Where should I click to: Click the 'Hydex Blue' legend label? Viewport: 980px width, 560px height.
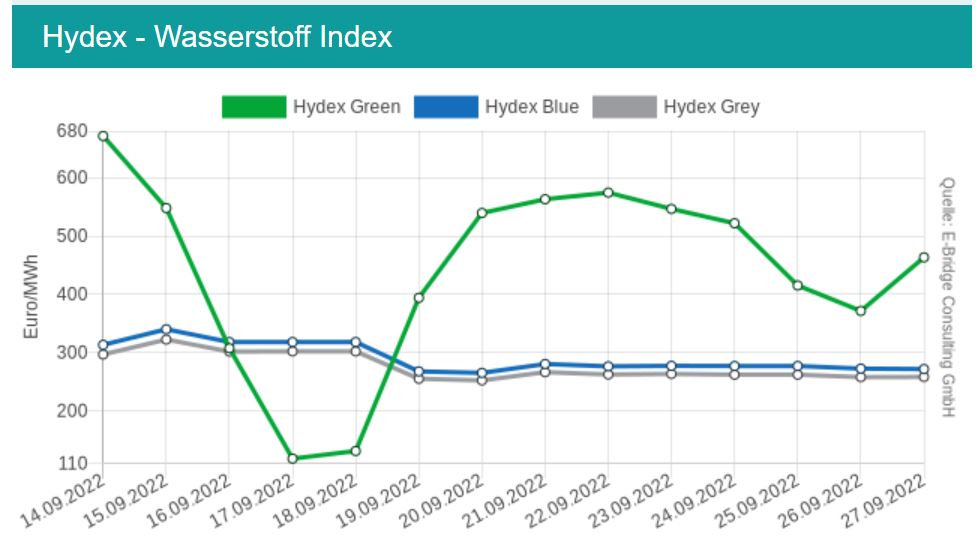click(x=532, y=107)
